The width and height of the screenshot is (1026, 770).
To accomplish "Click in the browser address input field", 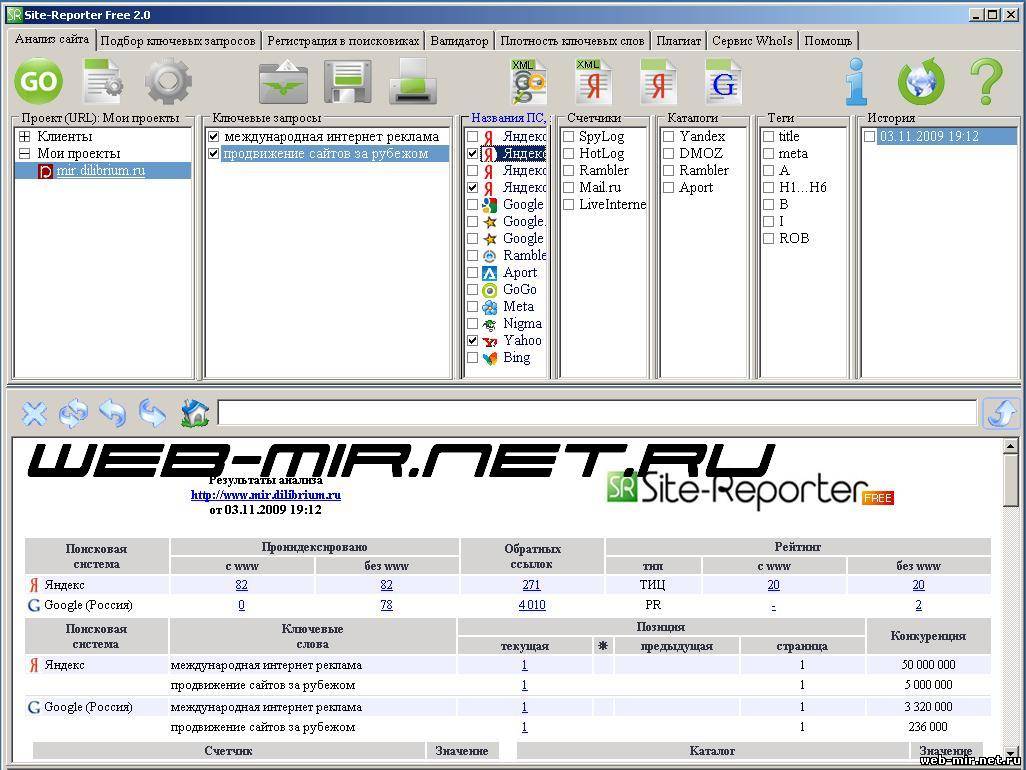I will pos(597,413).
